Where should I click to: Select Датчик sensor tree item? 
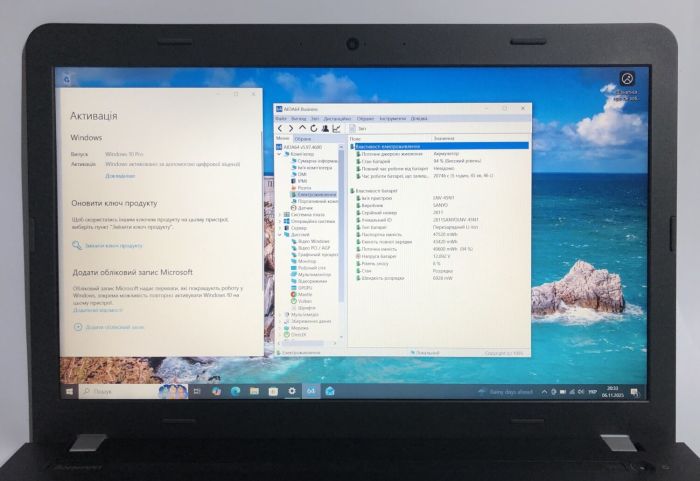[302, 208]
